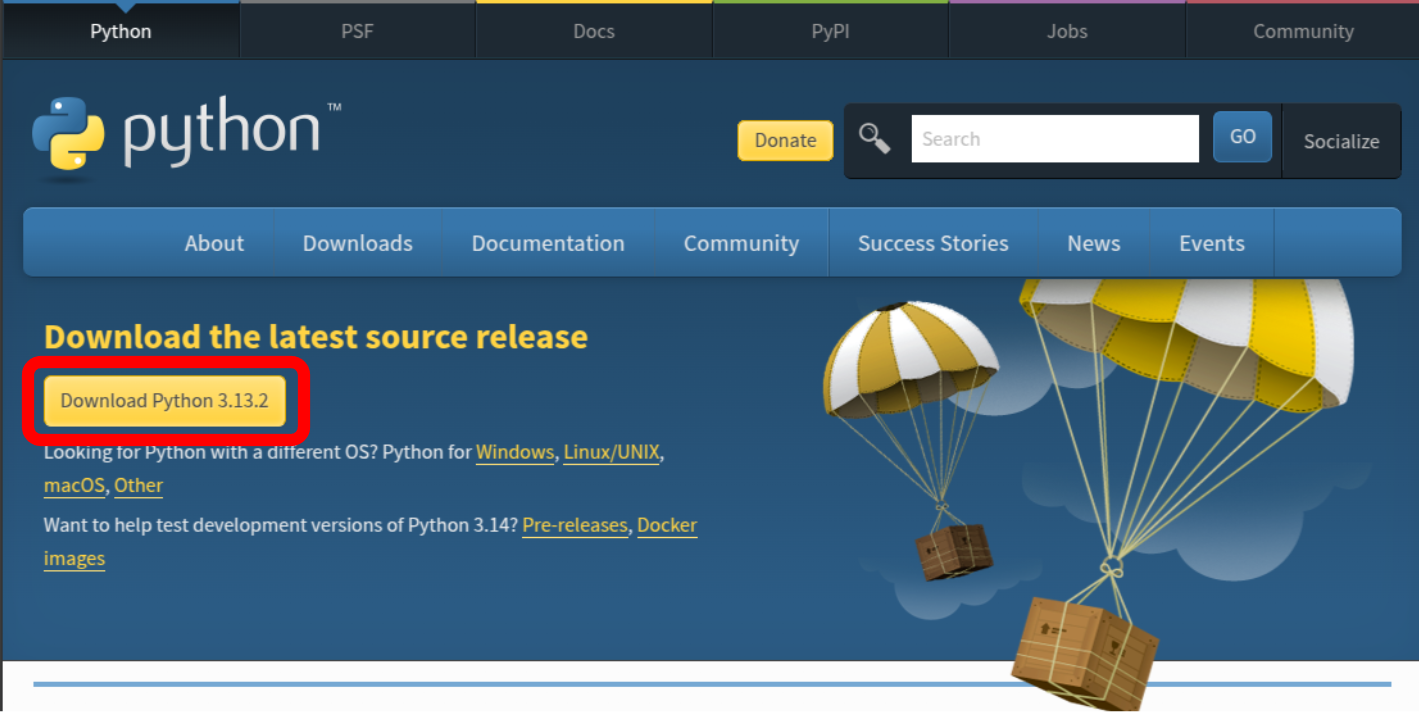Open the Success Stories menu
This screenshot has width=1419, height=721.
click(932, 242)
